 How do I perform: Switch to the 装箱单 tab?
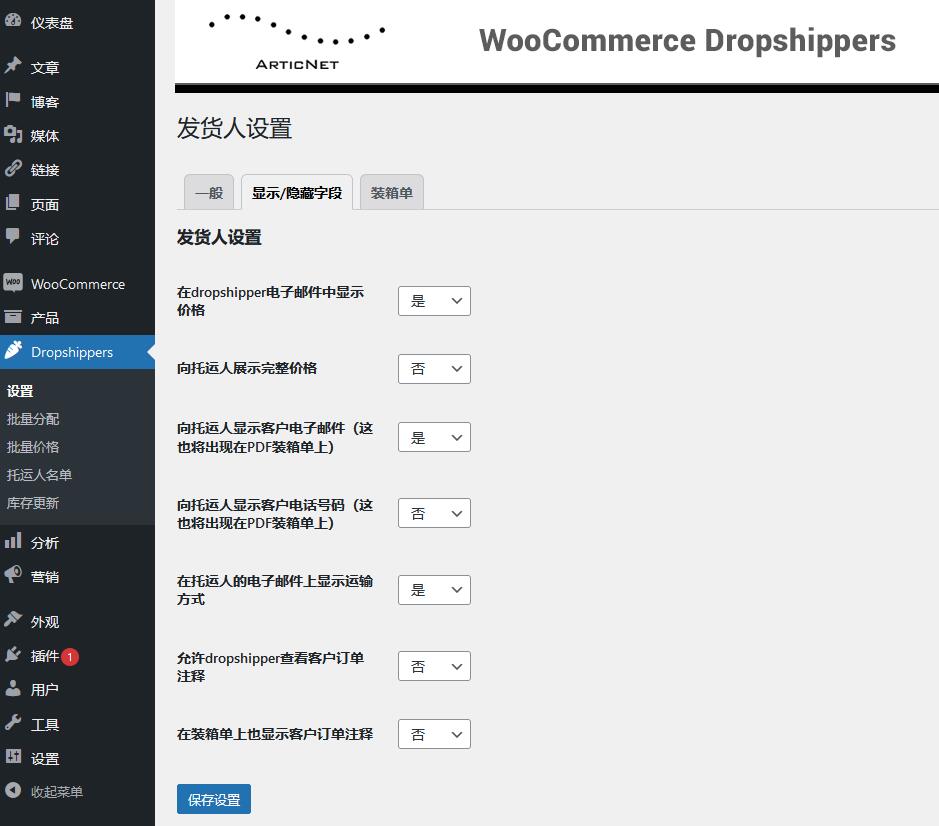click(x=392, y=192)
